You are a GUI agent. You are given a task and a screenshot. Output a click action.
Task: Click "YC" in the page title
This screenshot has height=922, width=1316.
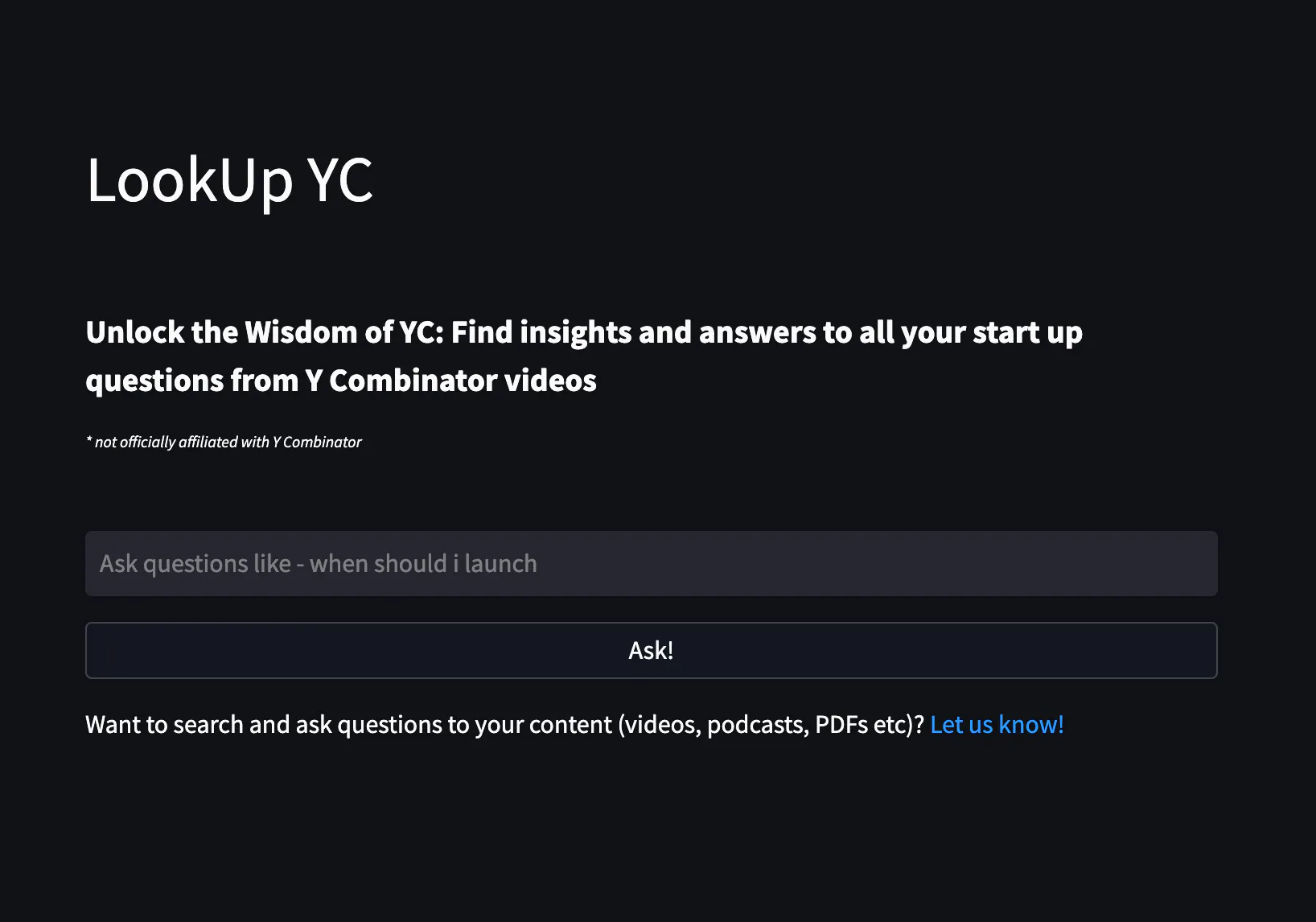coord(341,180)
